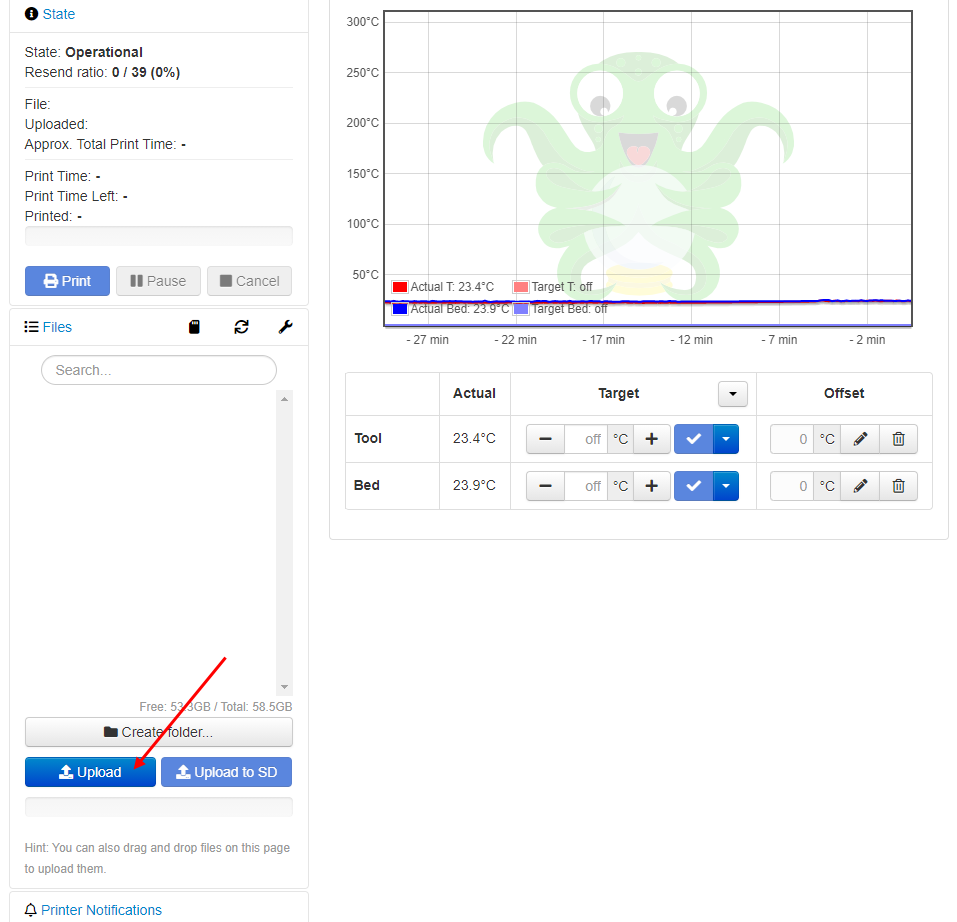This screenshot has height=922, width=957.
Task: Increase Tool target temperature with plus
Action: 652,439
